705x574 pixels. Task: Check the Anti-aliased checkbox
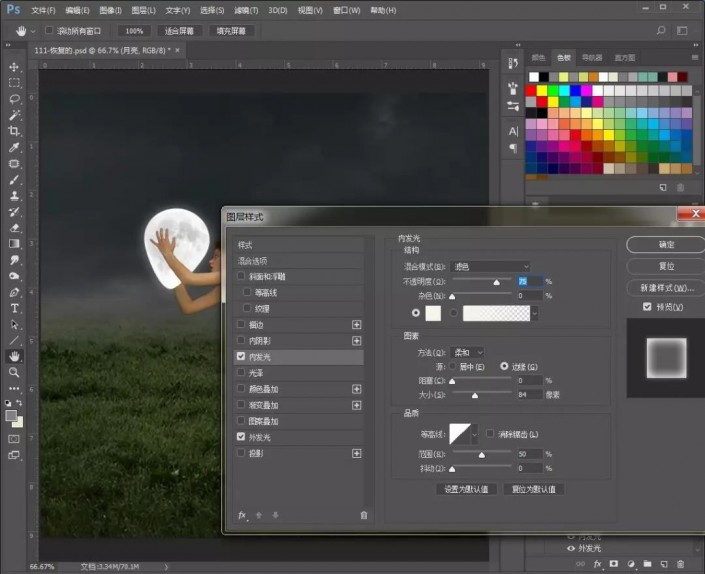490,434
